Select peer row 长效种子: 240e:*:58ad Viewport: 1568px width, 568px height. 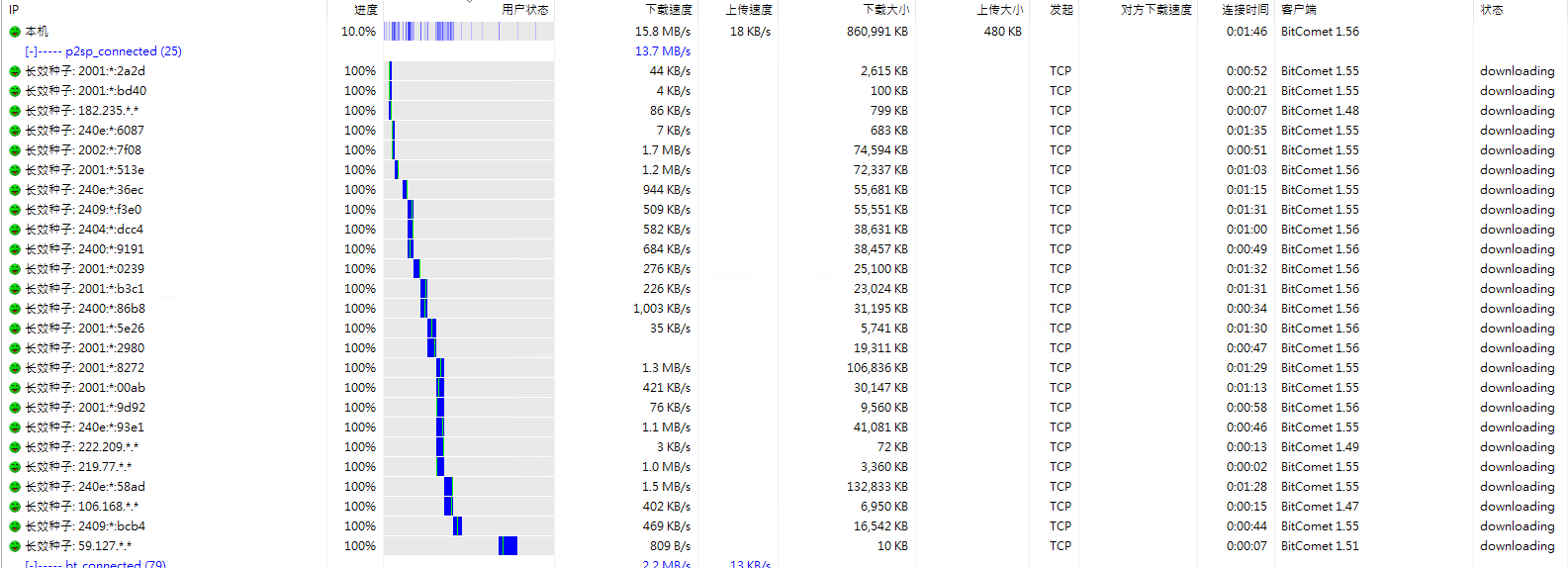tap(111, 487)
